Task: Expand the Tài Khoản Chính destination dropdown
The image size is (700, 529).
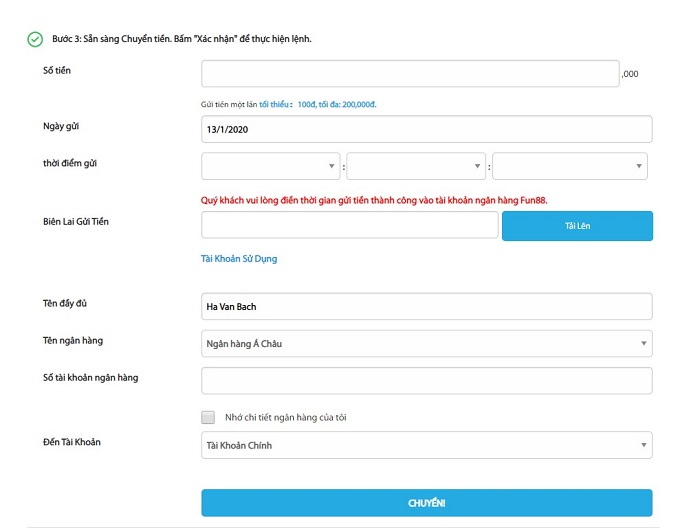Action: click(x=426, y=445)
